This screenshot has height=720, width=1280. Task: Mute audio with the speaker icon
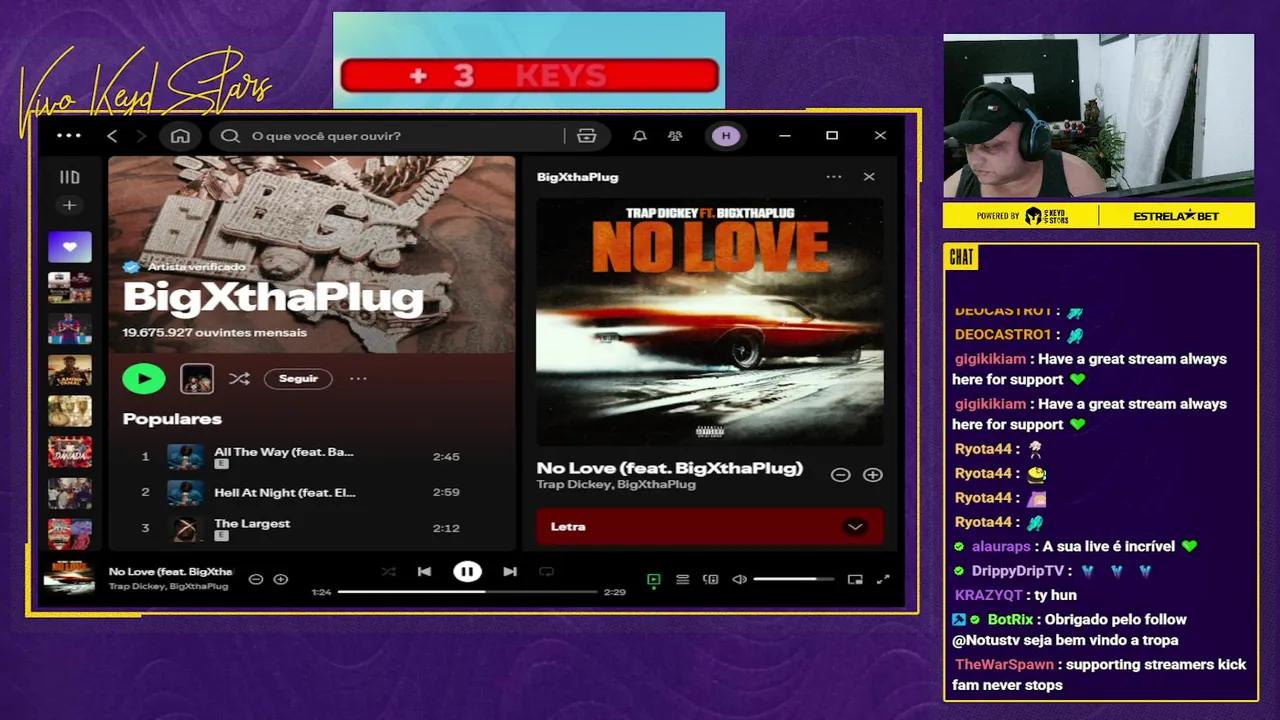pyautogui.click(x=739, y=579)
